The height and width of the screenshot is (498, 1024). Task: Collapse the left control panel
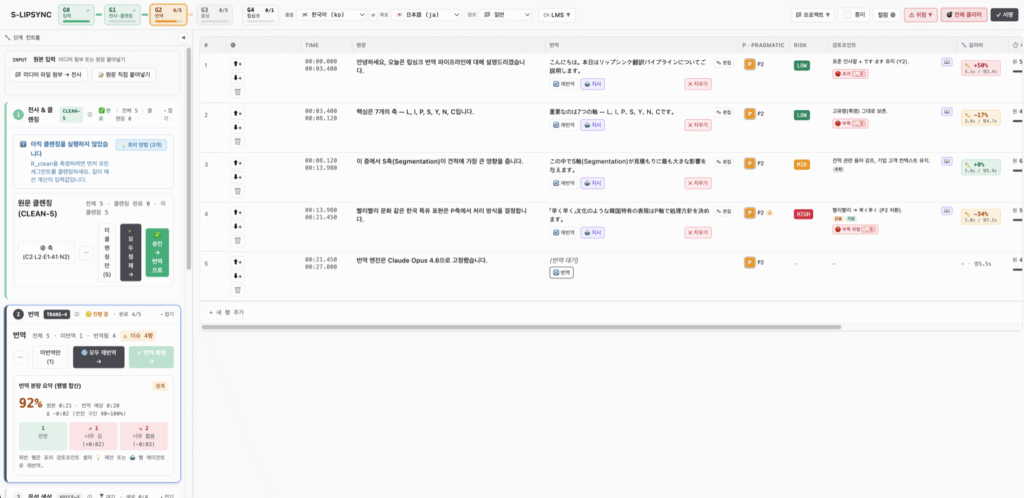pos(183,38)
